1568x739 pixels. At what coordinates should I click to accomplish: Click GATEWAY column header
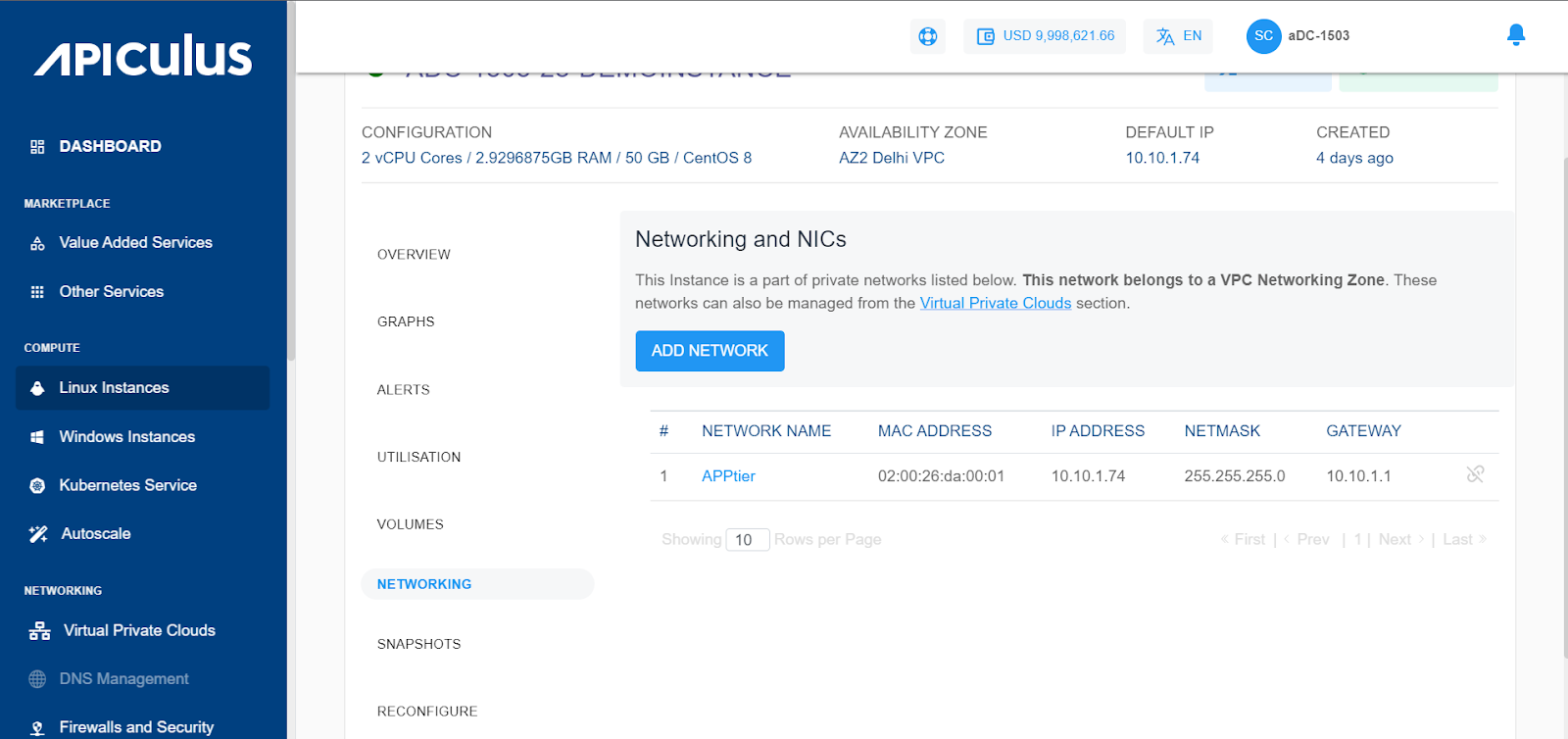1363,431
